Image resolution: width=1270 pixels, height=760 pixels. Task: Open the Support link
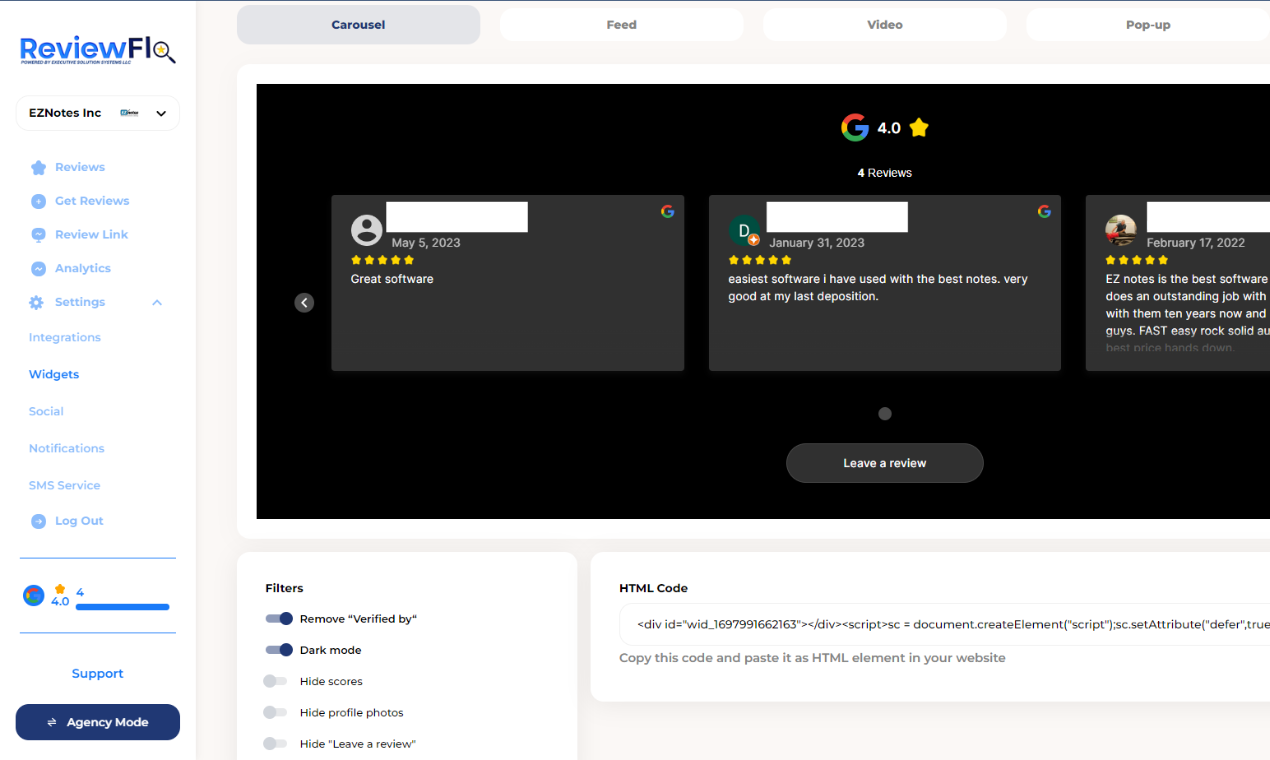98,674
